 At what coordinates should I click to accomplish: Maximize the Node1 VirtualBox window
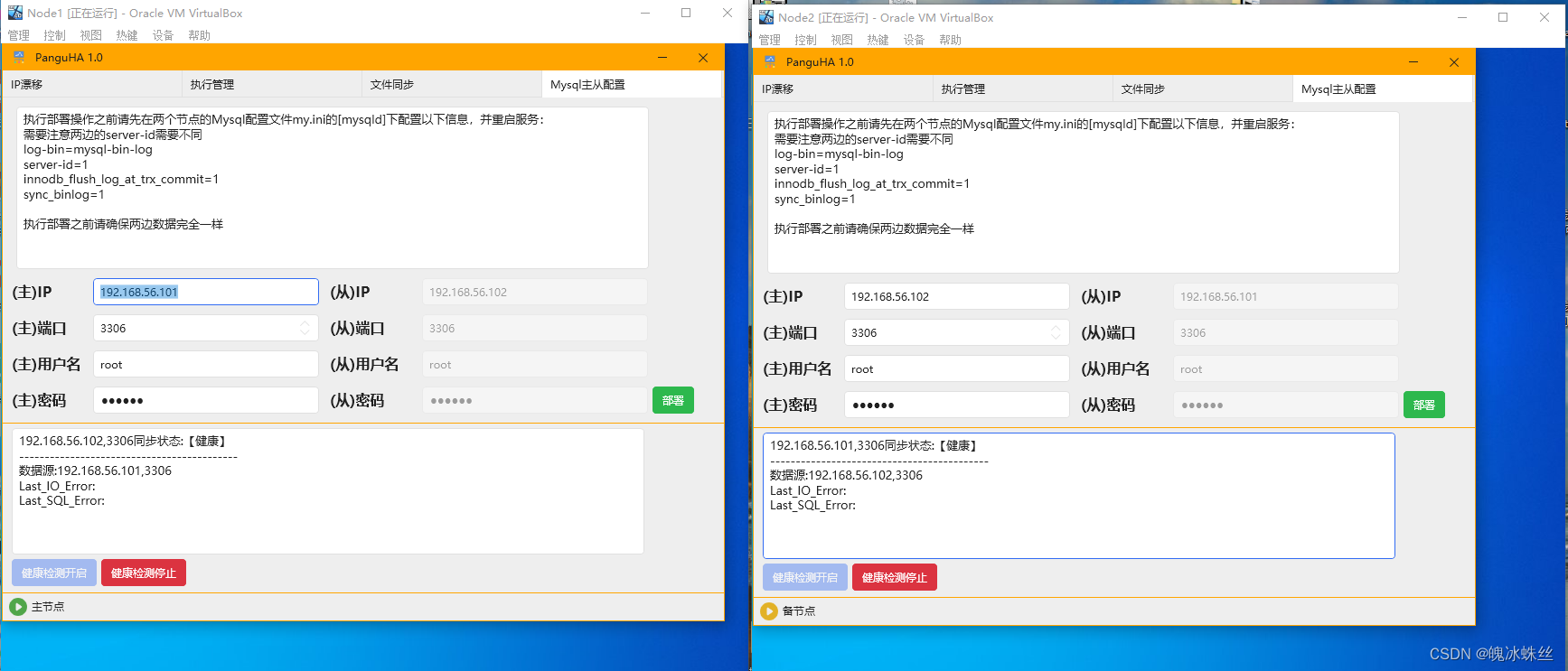coord(686,13)
